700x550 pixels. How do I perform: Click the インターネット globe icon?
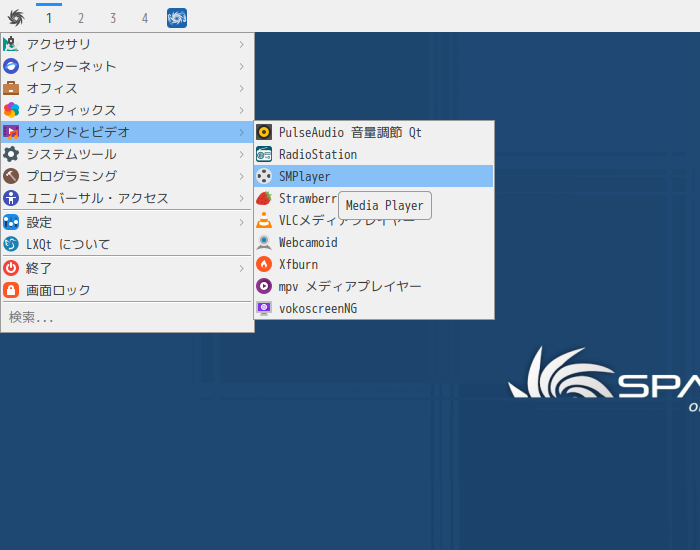[11, 66]
